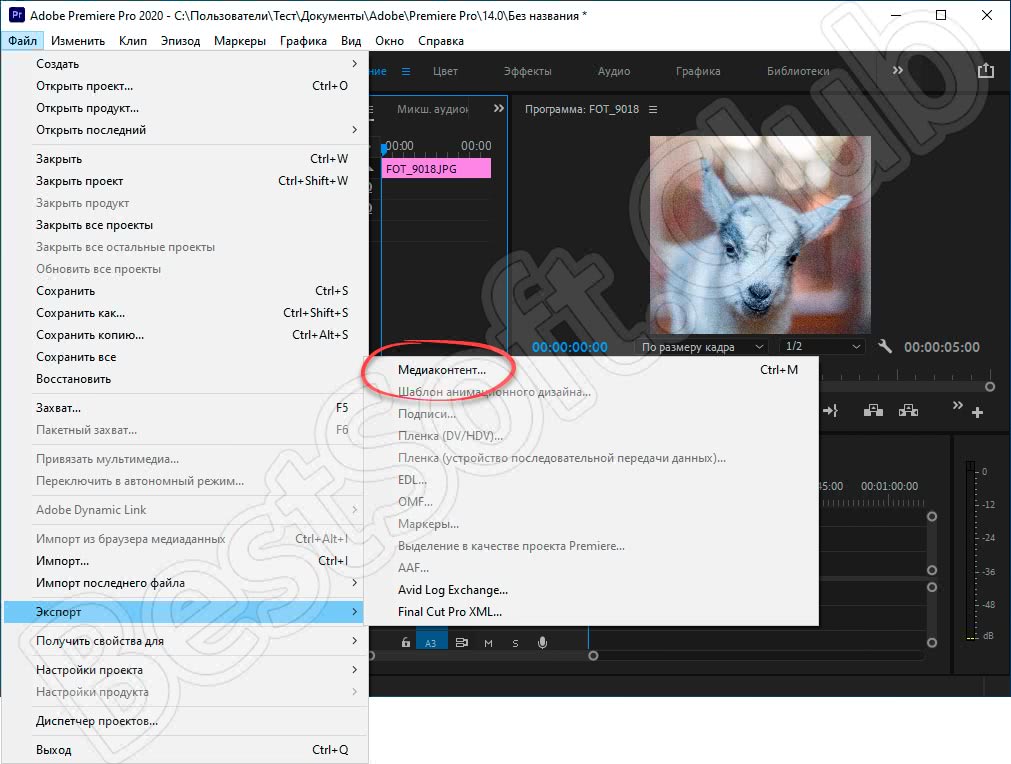Select Final Cut Pro XML export option
1011x764 pixels.
pyautogui.click(x=449, y=612)
